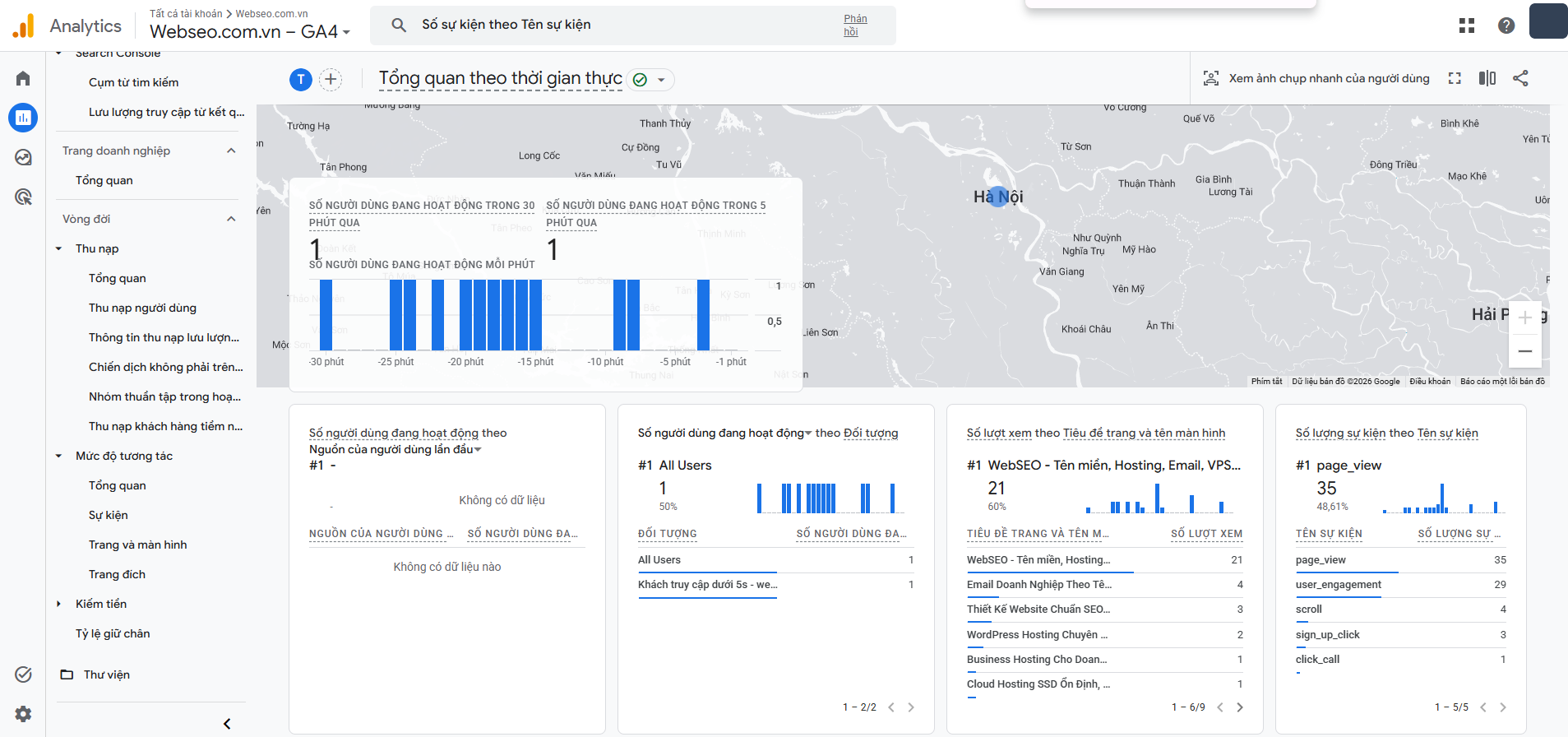The height and width of the screenshot is (737, 1568).
Task: Click Báo cáo một lỗi bản đồ link
Action: (x=1502, y=382)
